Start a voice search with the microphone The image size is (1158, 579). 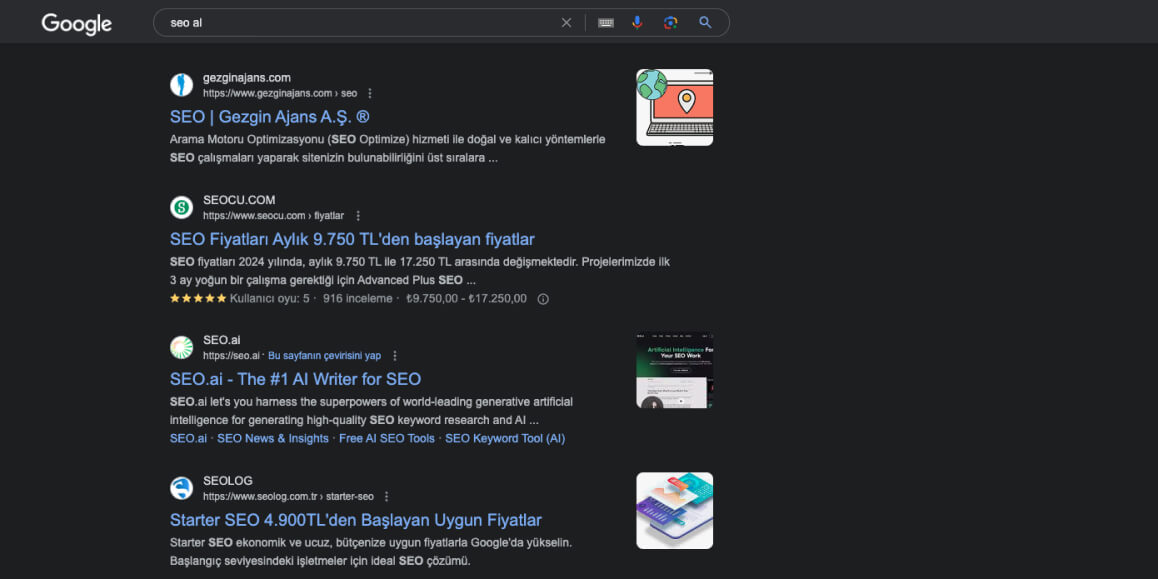(637, 23)
